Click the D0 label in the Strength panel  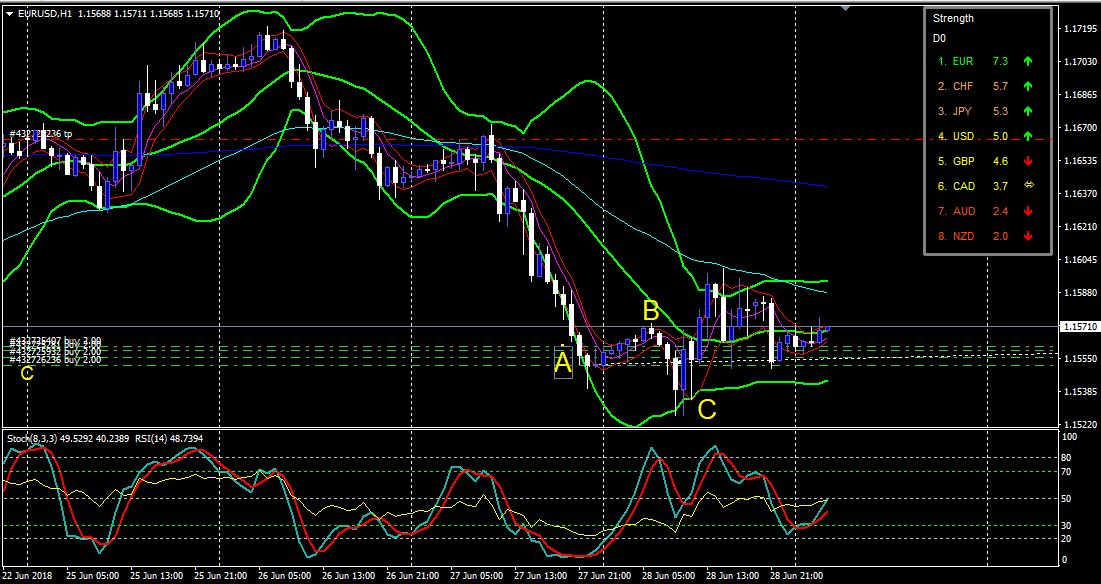(937, 38)
